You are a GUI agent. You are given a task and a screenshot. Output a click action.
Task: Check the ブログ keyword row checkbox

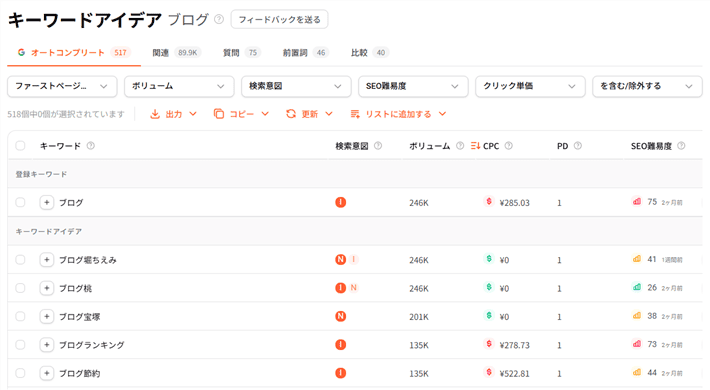click(20, 202)
